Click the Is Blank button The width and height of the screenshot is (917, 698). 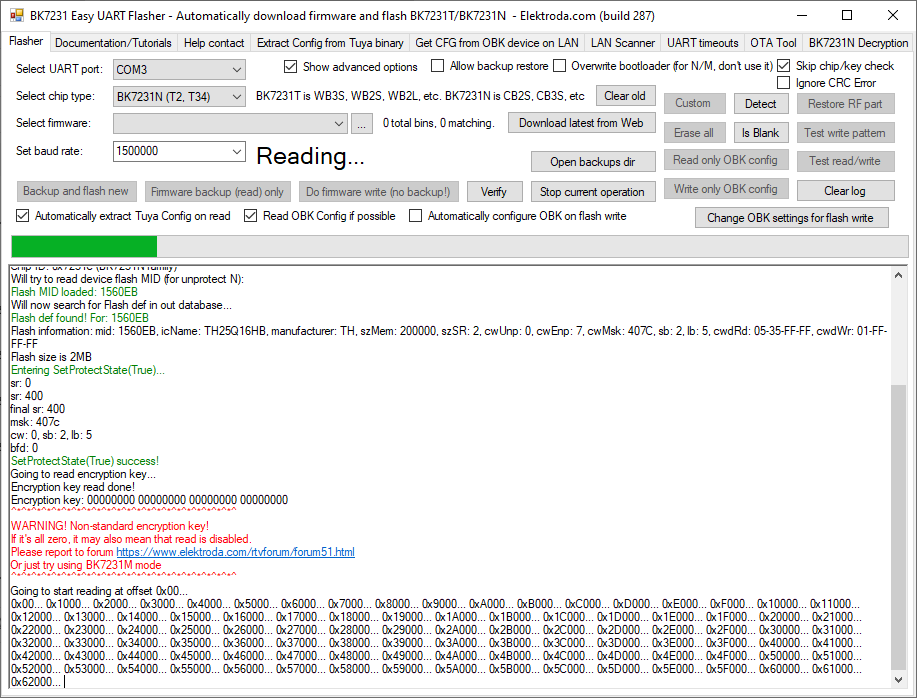click(761, 133)
